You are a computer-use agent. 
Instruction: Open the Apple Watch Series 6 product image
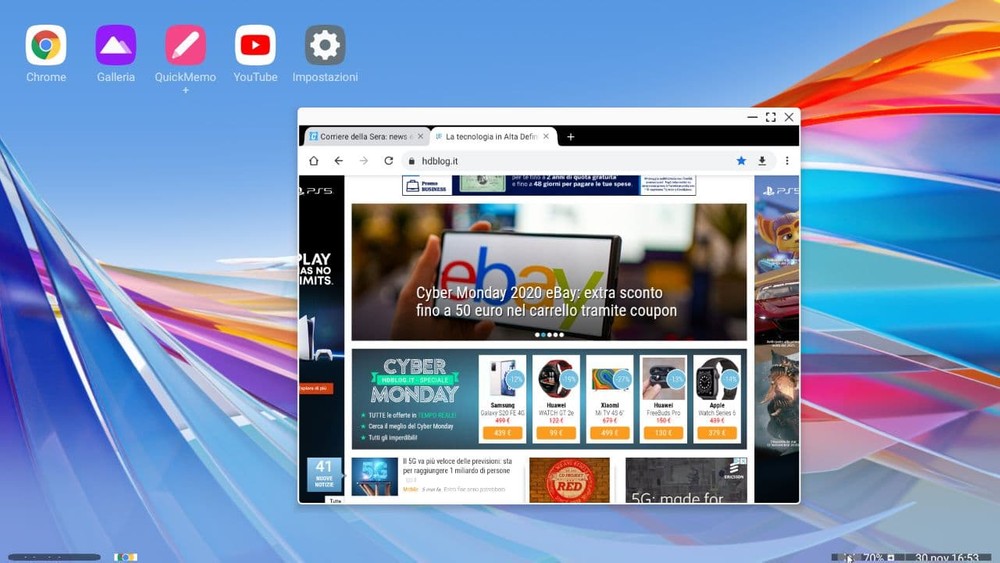point(717,379)
